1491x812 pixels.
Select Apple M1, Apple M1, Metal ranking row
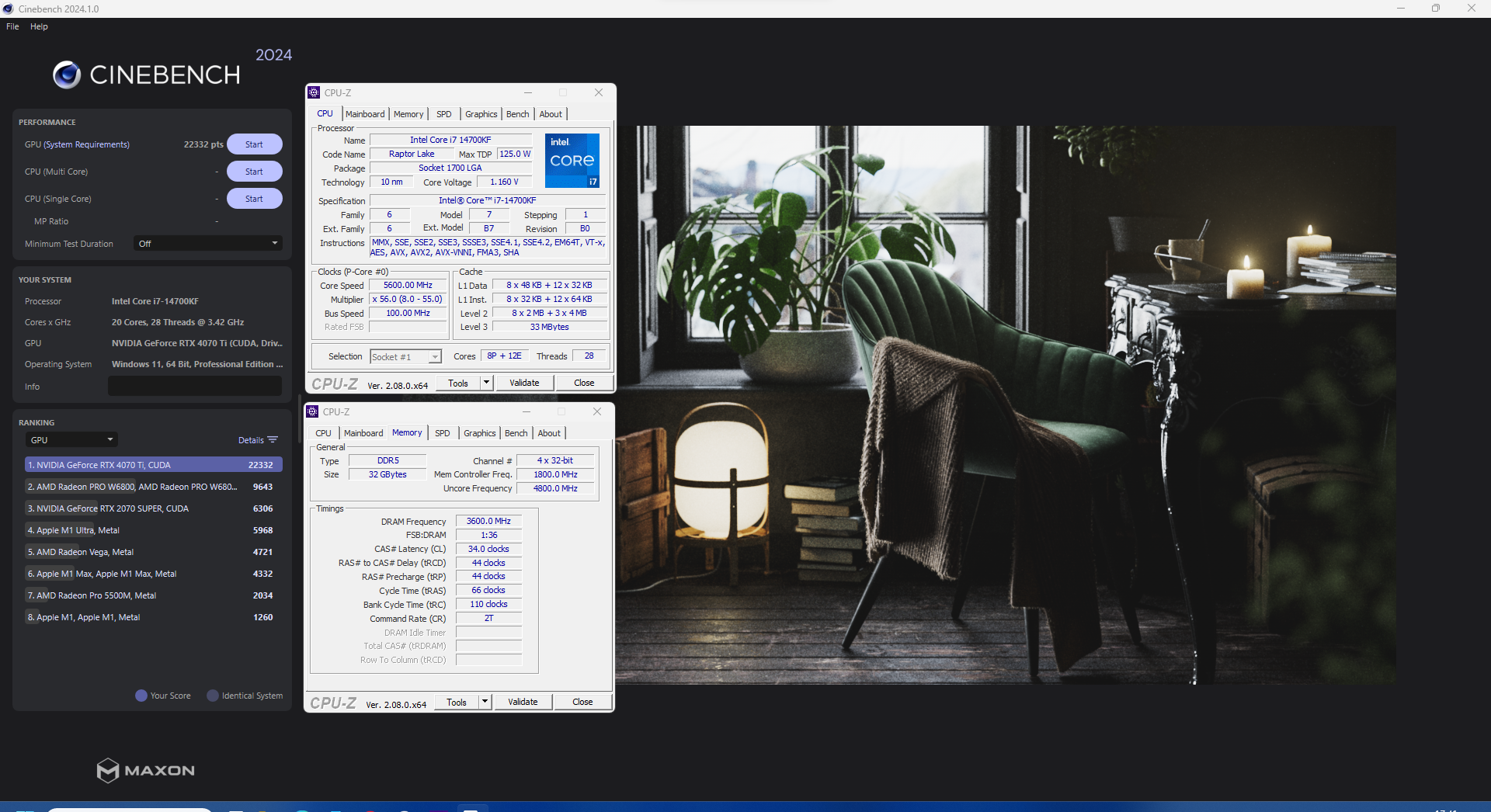pos(153,617)
